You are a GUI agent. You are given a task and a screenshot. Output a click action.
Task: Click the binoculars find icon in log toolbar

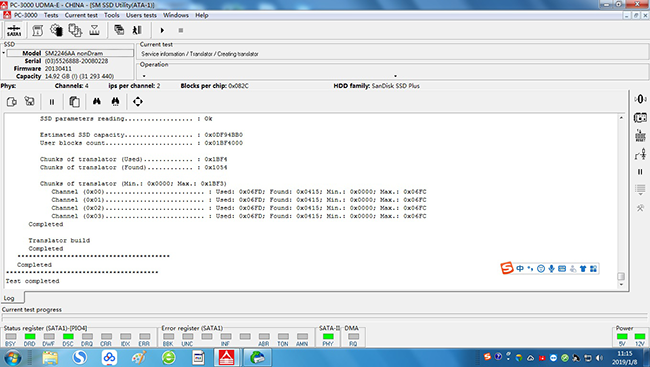click(x=97, y=101)
